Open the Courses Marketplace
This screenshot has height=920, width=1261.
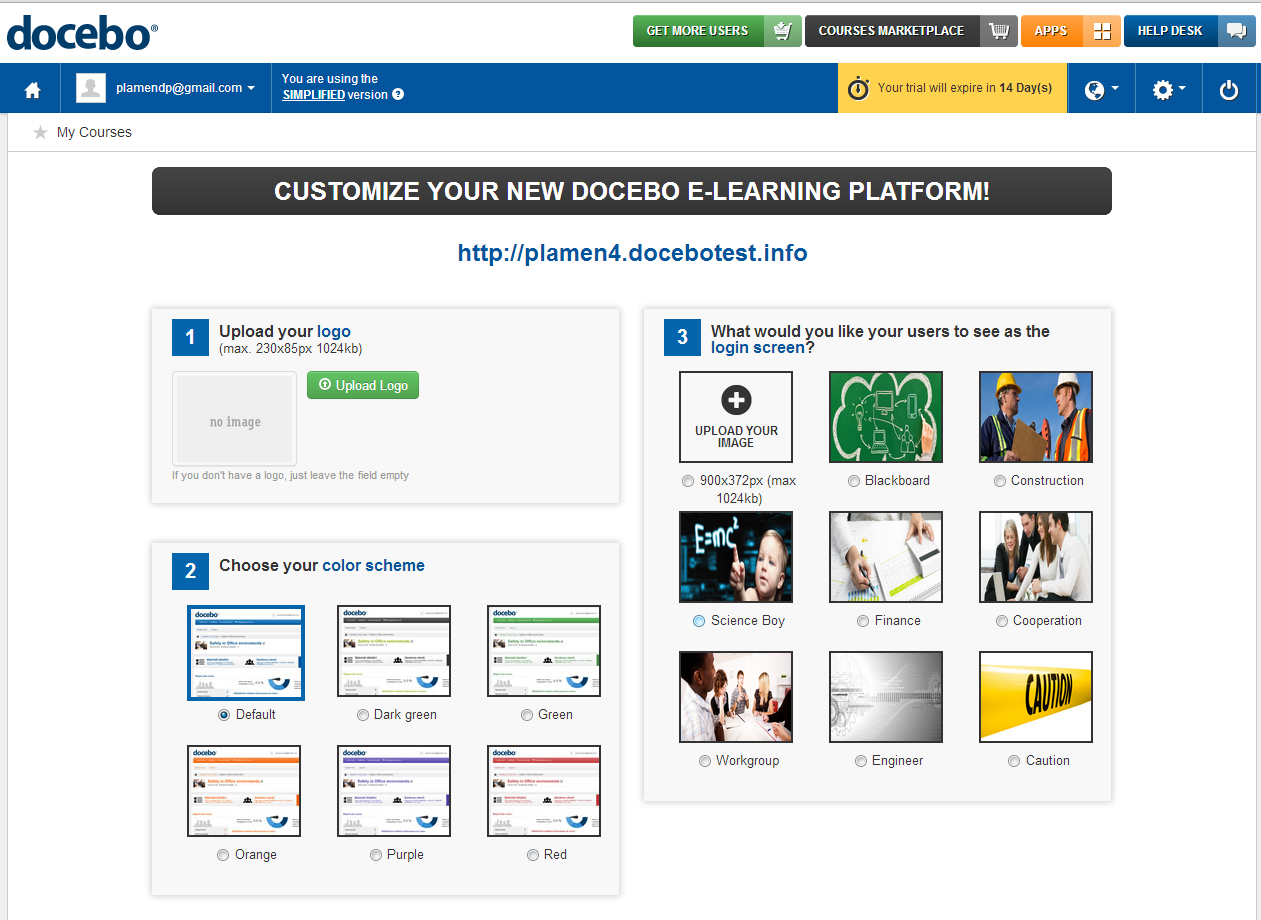[x=911, y=31]
